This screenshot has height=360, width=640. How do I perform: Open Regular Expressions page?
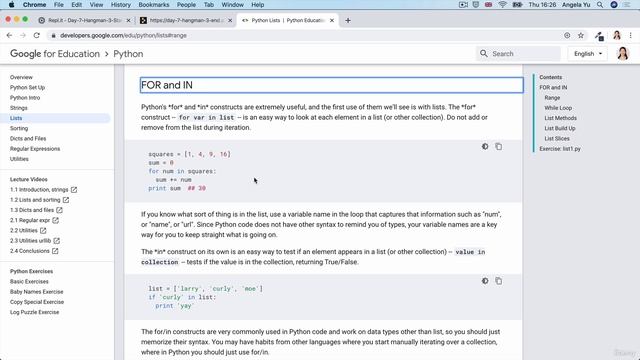(35, 149)
